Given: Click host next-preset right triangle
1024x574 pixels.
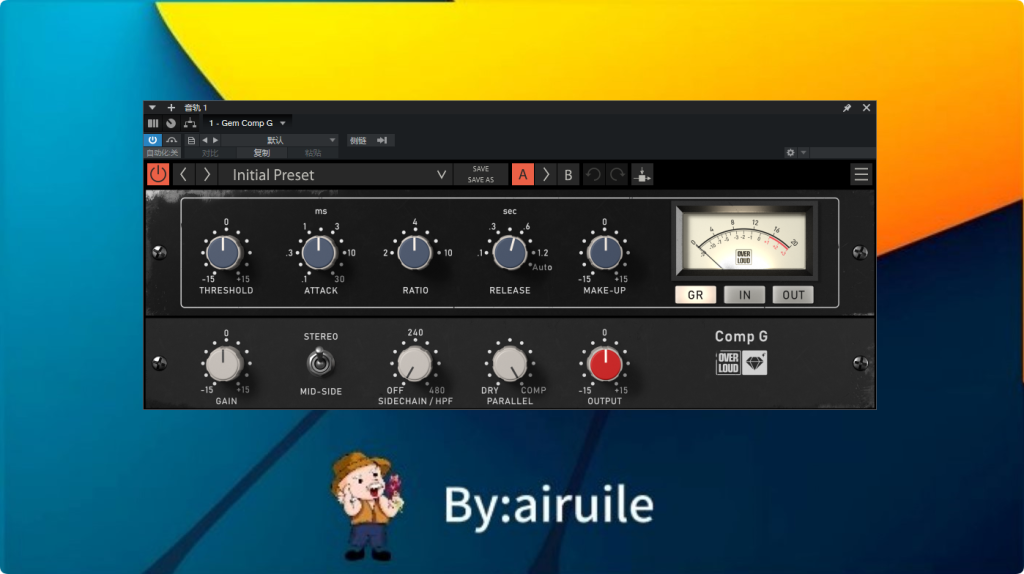Looking at the screenshot, I should click(216, 140).
